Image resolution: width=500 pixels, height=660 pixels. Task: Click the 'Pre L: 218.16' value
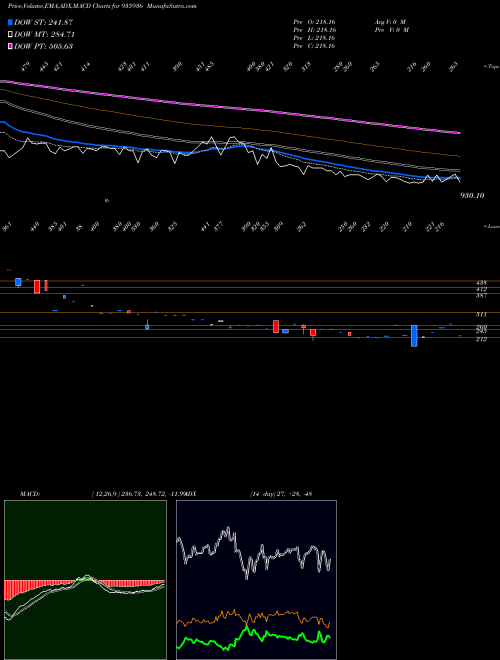(314, 38)
